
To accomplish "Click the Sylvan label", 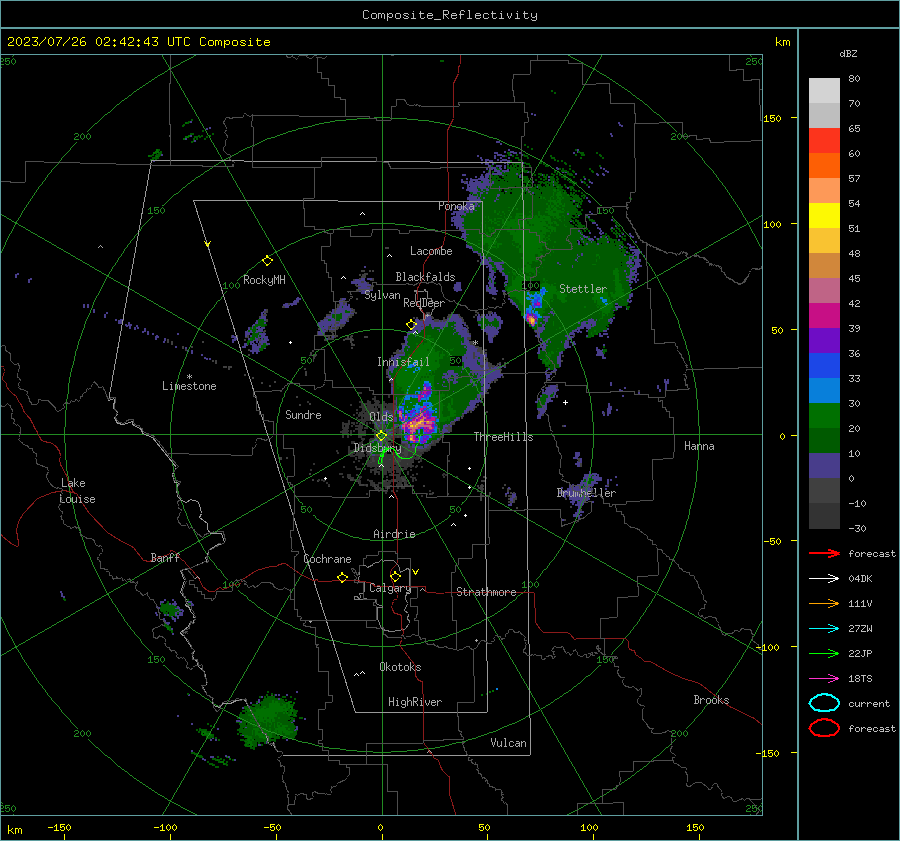I will click(x=382, y=295).
